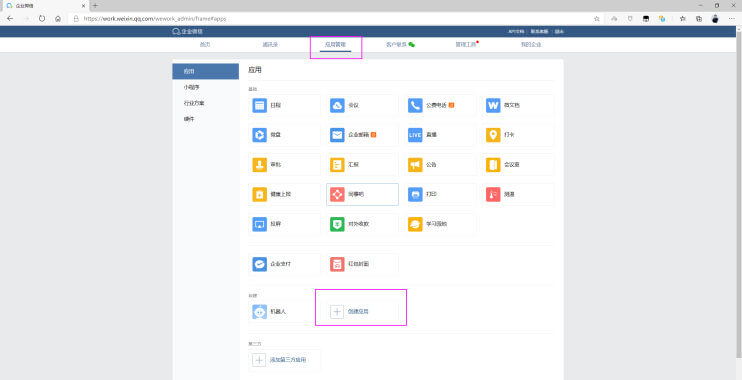Open the 打卡 location pin icon

pyautogui.click(x=493, y=135)
